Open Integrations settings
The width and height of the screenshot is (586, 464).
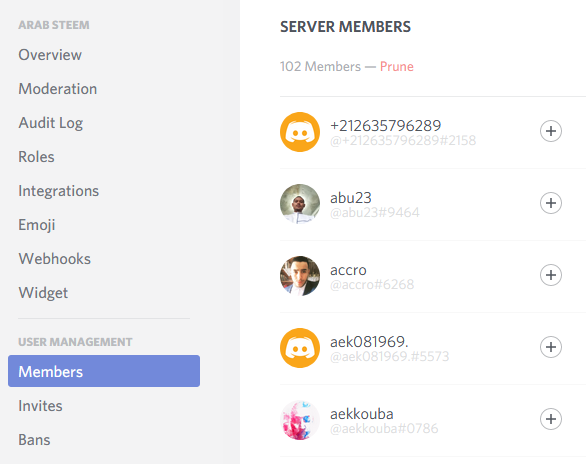click(x=59, y=191)
